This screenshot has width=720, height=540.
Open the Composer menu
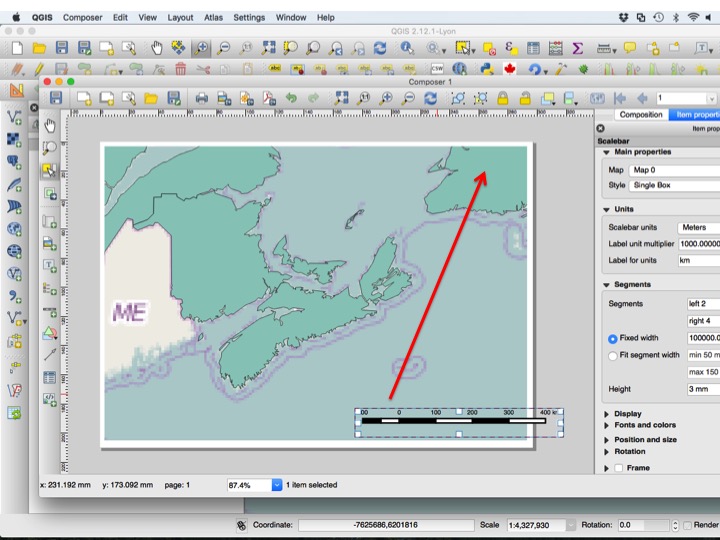tap(83, 17)
